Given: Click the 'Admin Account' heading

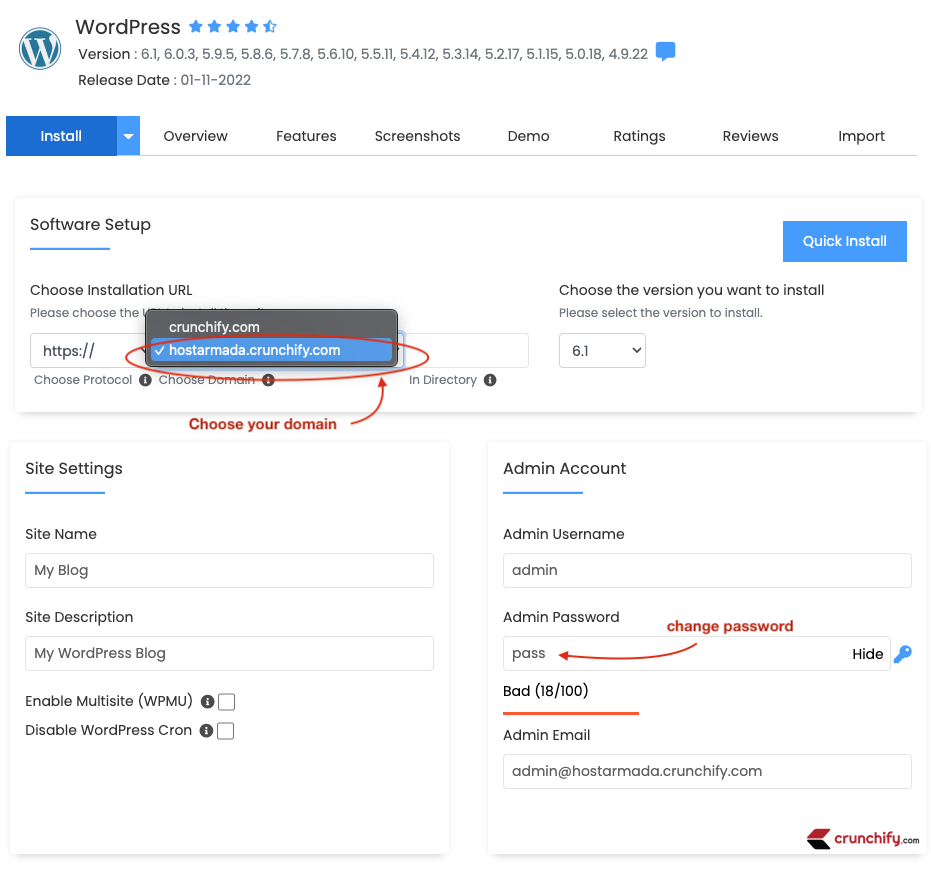Looking at the screenshot, I should (x=564, y=469).
